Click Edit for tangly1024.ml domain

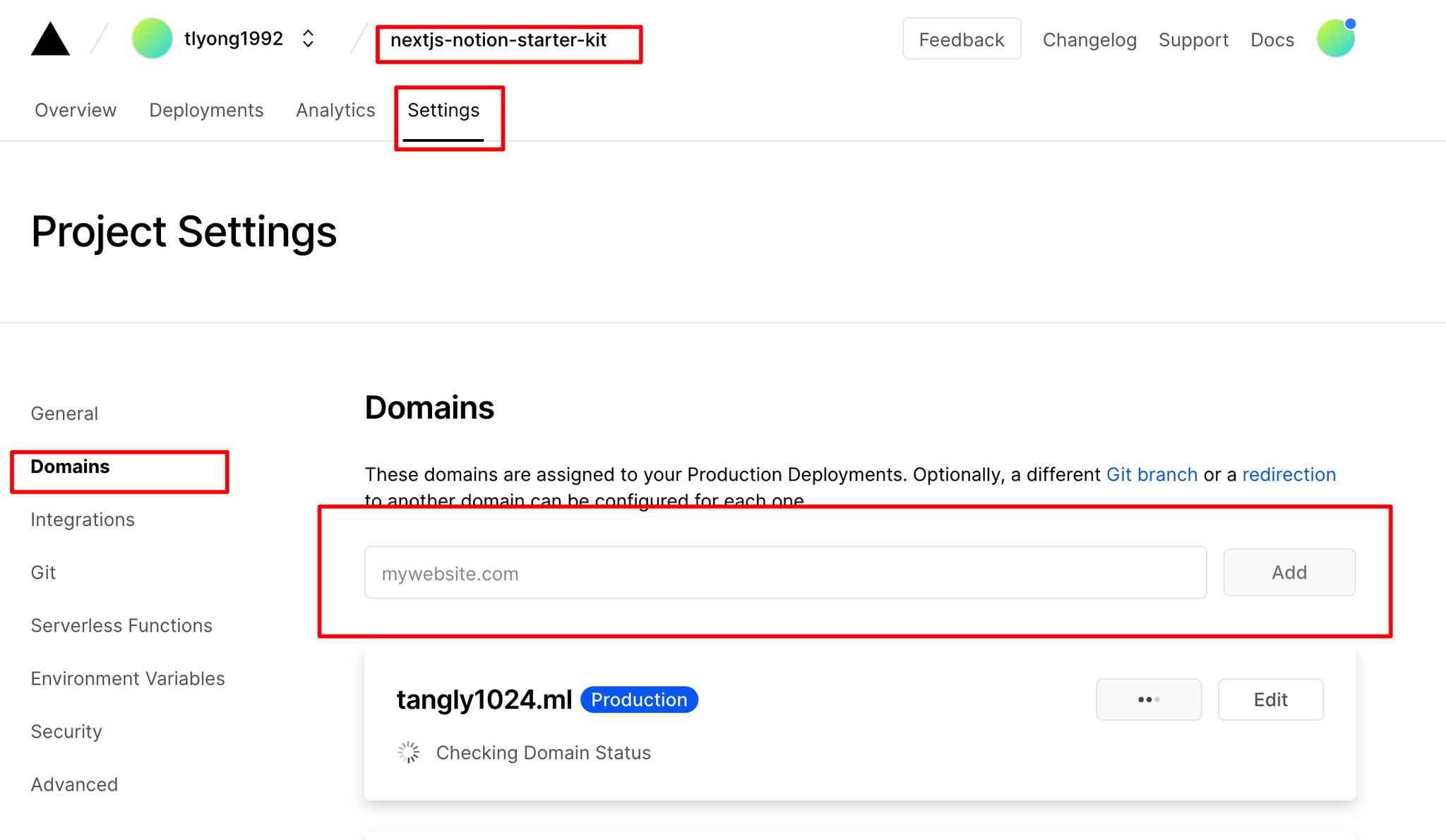pyautogui.click(x=1270, y=700)
